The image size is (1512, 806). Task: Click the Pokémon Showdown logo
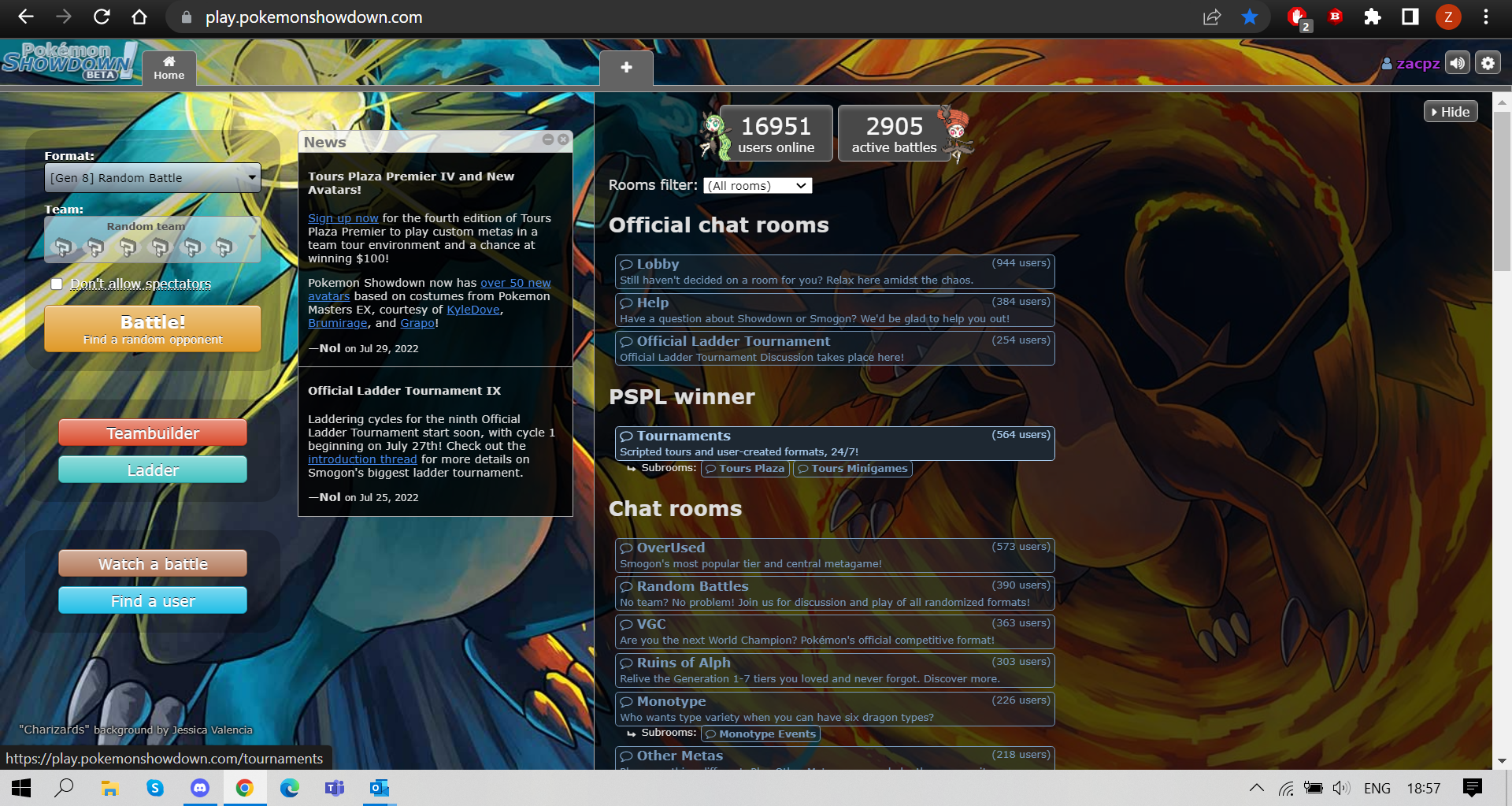pos(69,61)
